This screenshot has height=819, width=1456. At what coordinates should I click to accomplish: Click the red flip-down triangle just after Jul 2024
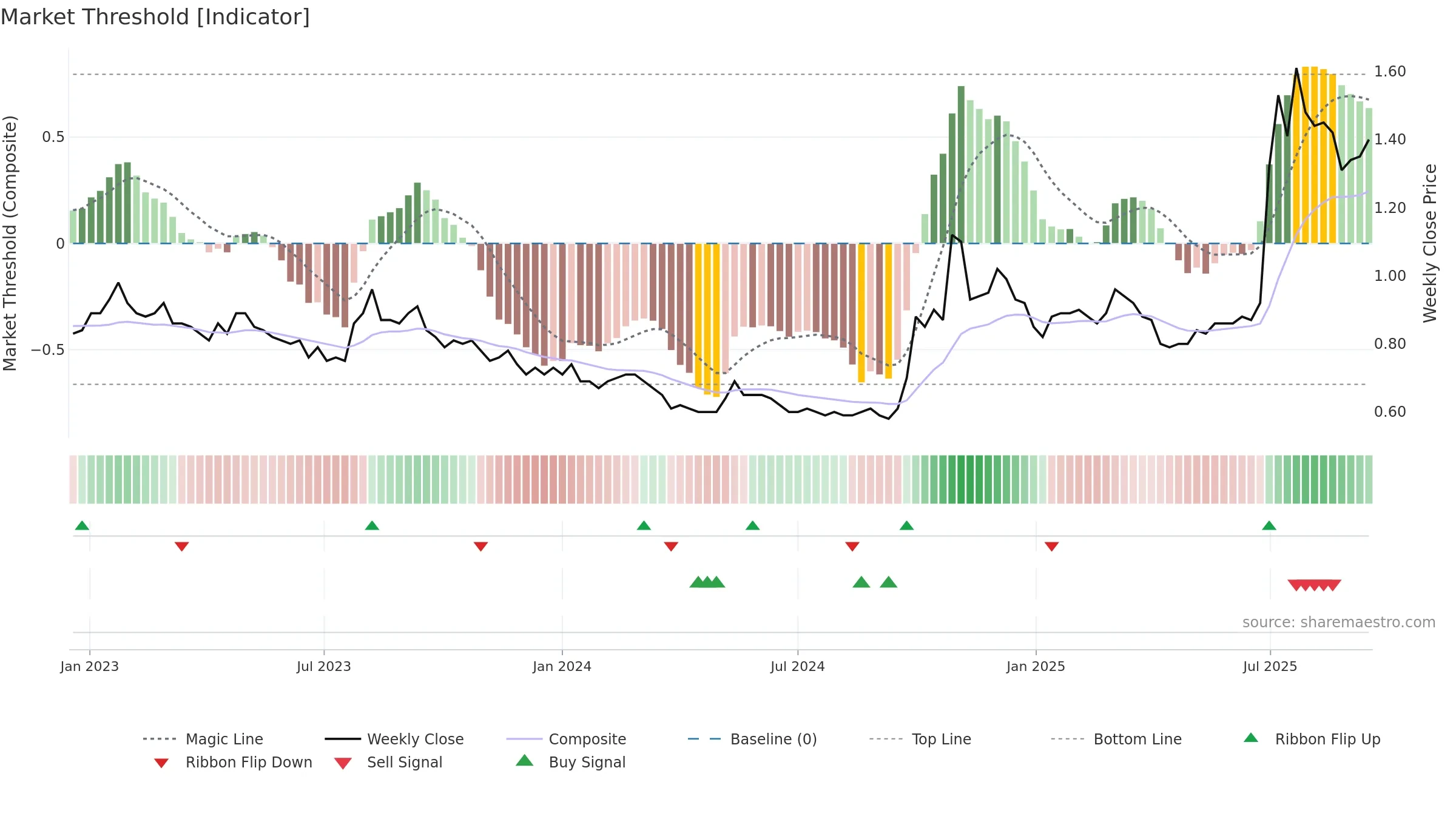click(x=852, y=547)
